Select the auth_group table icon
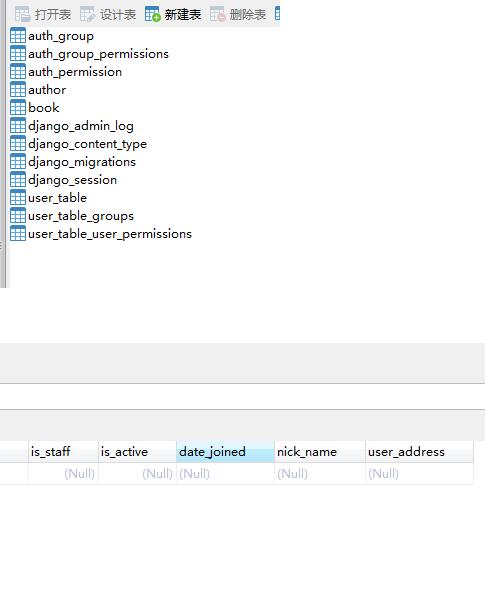This screenshot has height=611, width=486. click(x=18, y=35)
